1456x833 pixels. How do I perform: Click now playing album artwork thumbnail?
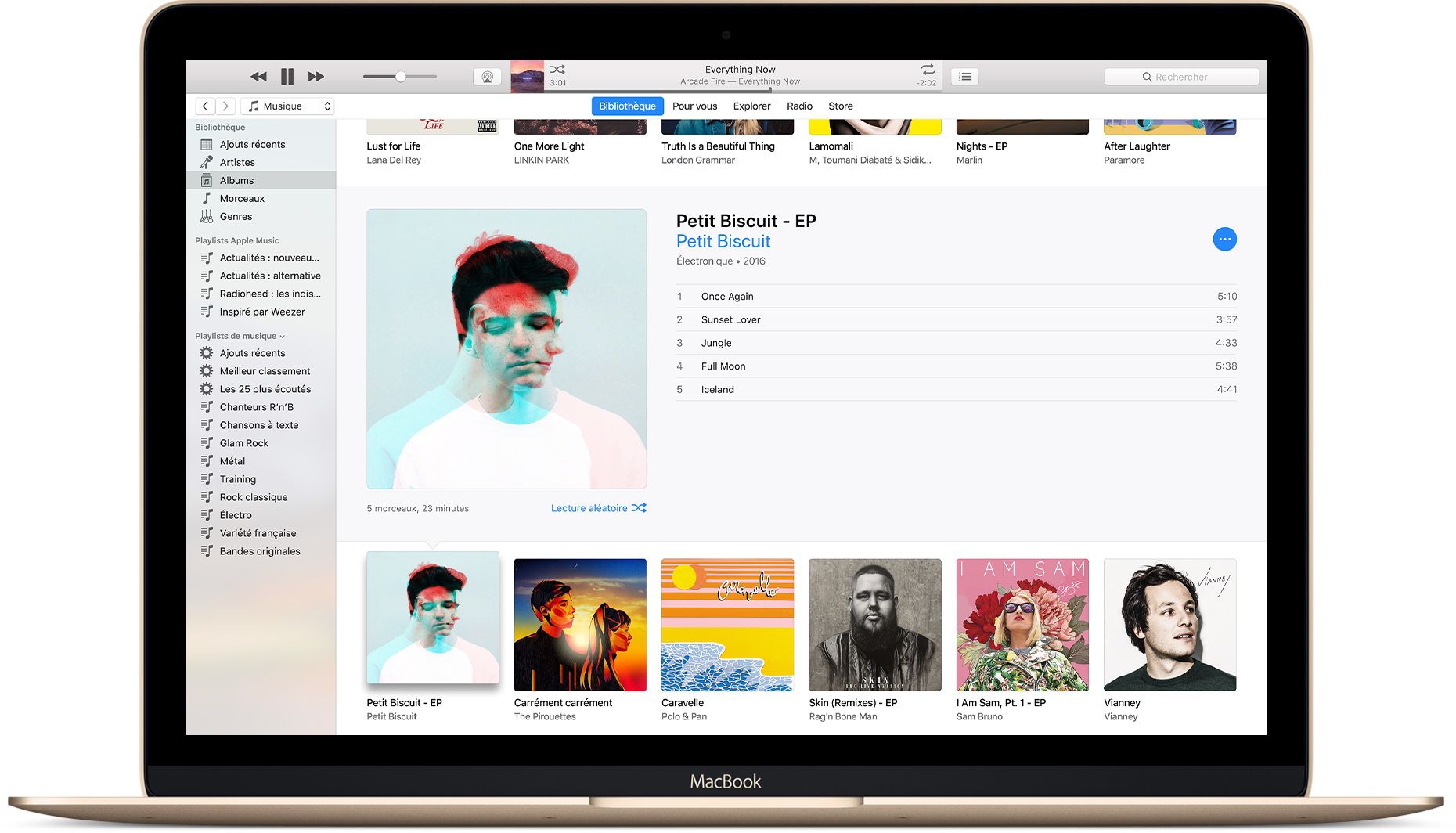(527, 77)
